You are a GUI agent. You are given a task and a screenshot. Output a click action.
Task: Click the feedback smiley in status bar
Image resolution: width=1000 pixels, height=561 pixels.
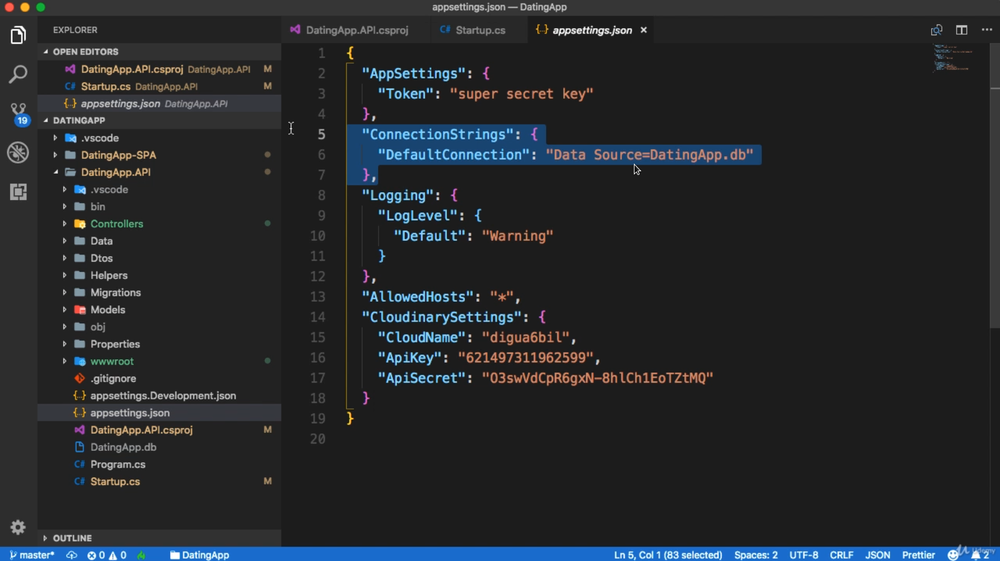pos(953,555)
